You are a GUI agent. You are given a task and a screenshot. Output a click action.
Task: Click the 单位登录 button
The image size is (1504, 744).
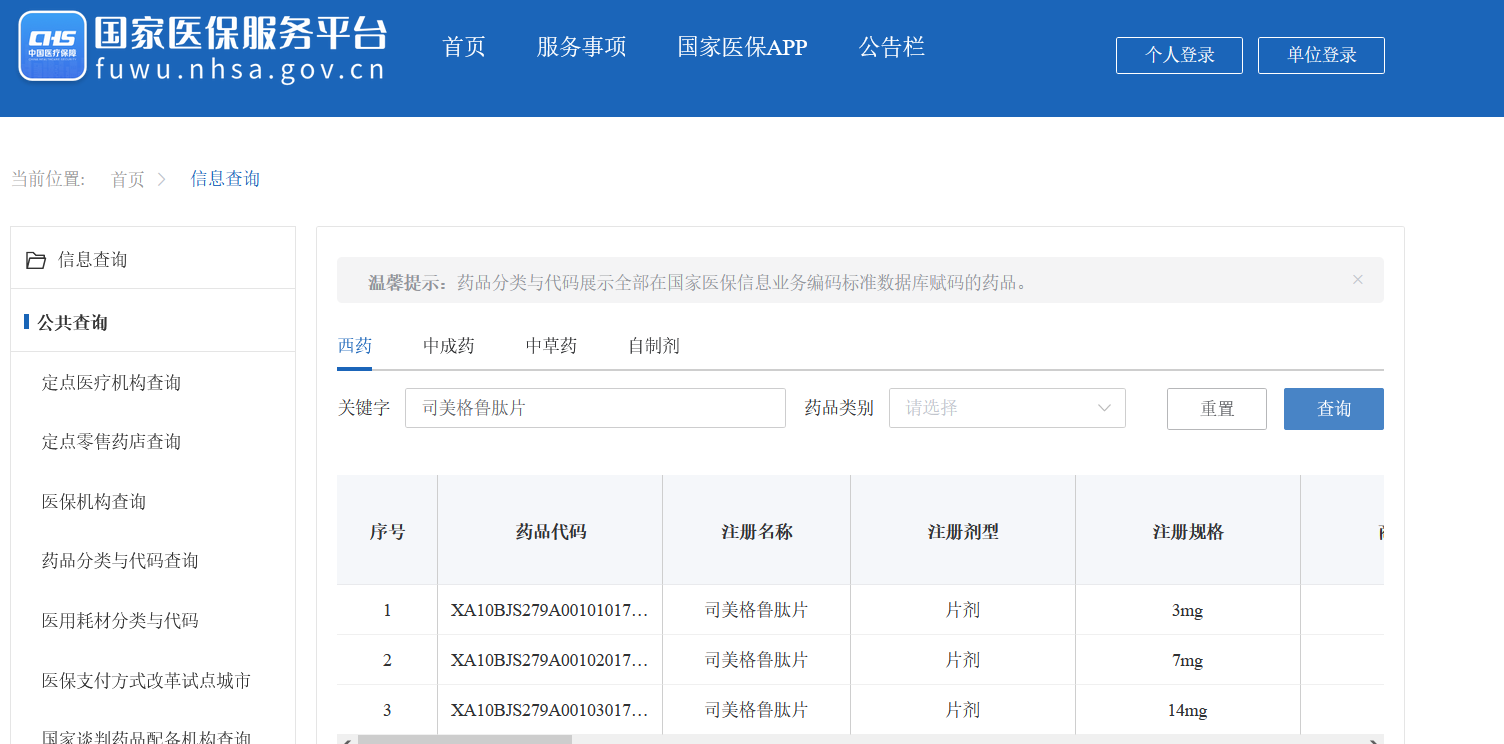tap(1321, 55)
